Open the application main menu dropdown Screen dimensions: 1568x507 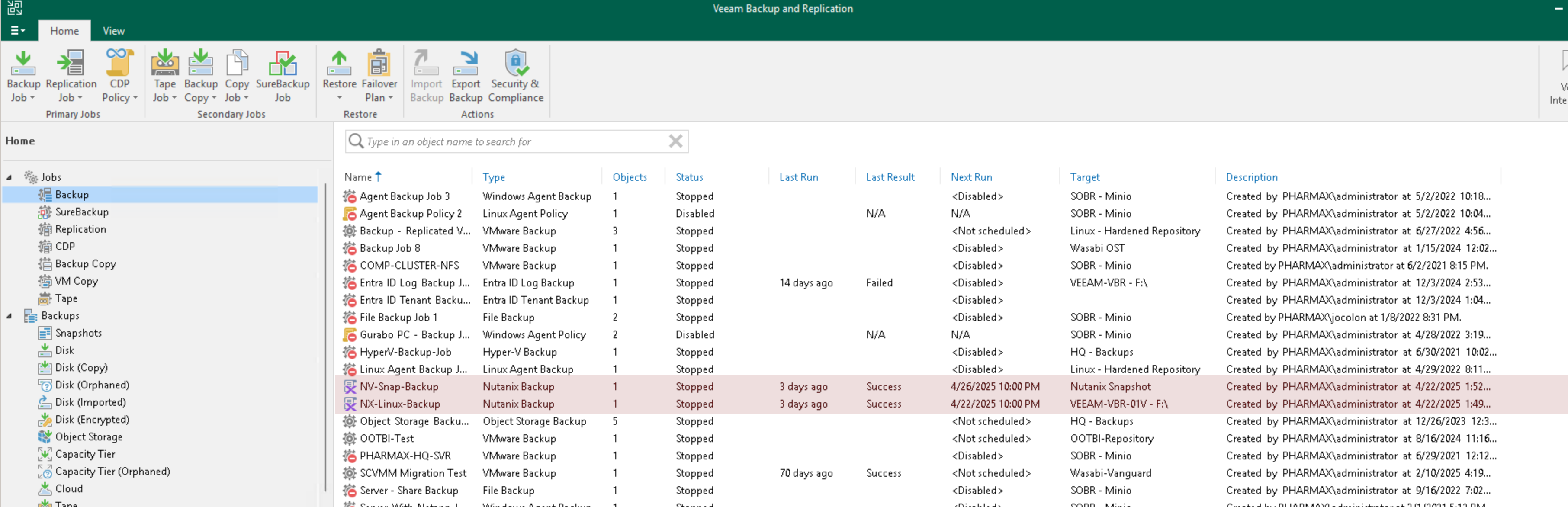18,30
